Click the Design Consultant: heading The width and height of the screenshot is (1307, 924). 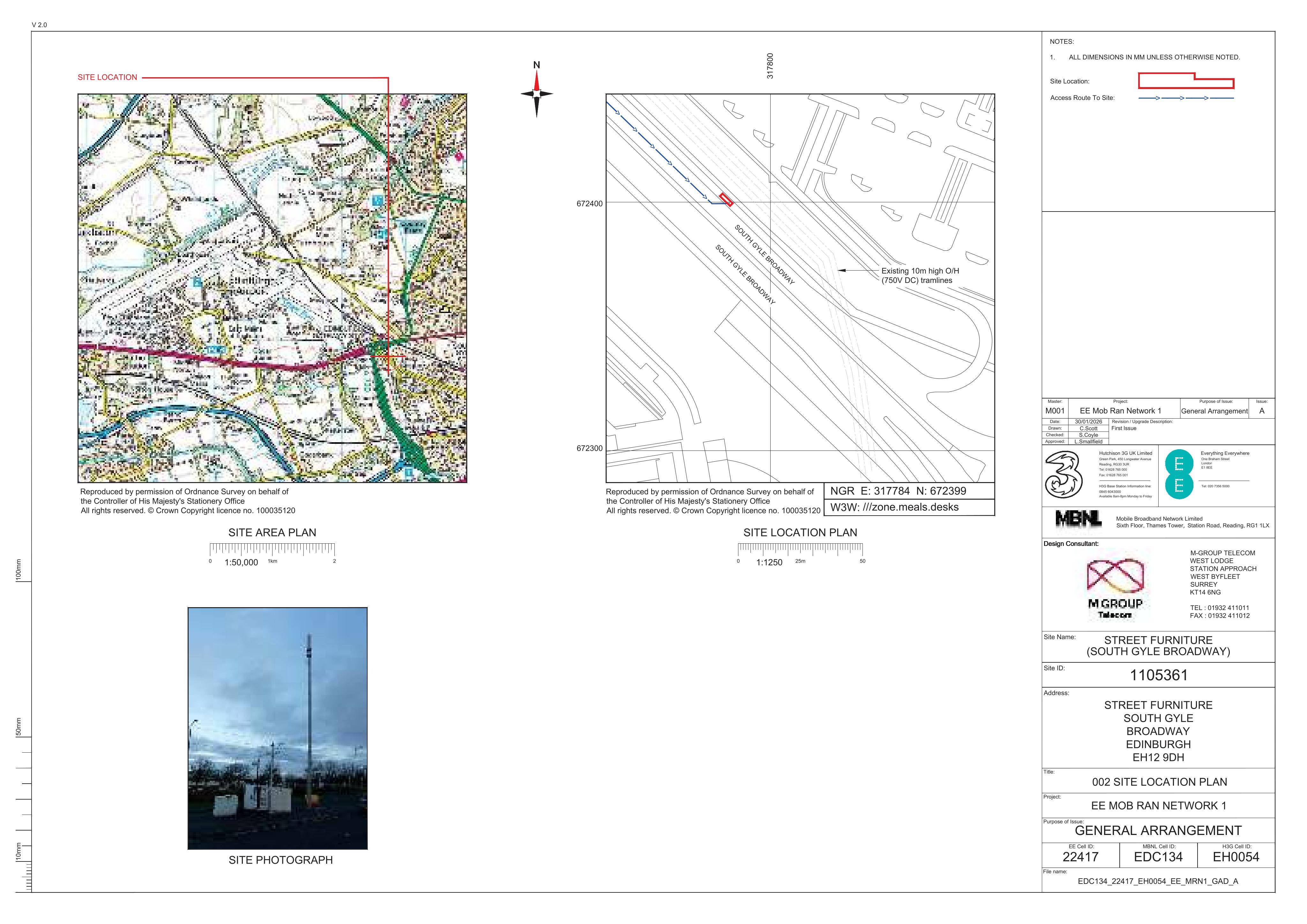pos(1071,544)
